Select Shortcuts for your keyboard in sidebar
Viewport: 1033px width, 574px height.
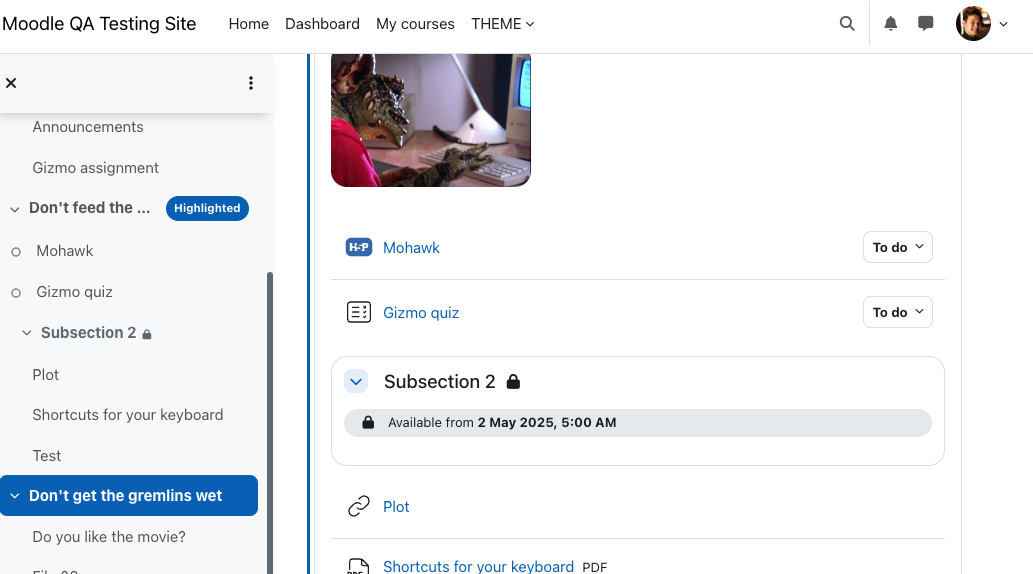pos(128,415)
